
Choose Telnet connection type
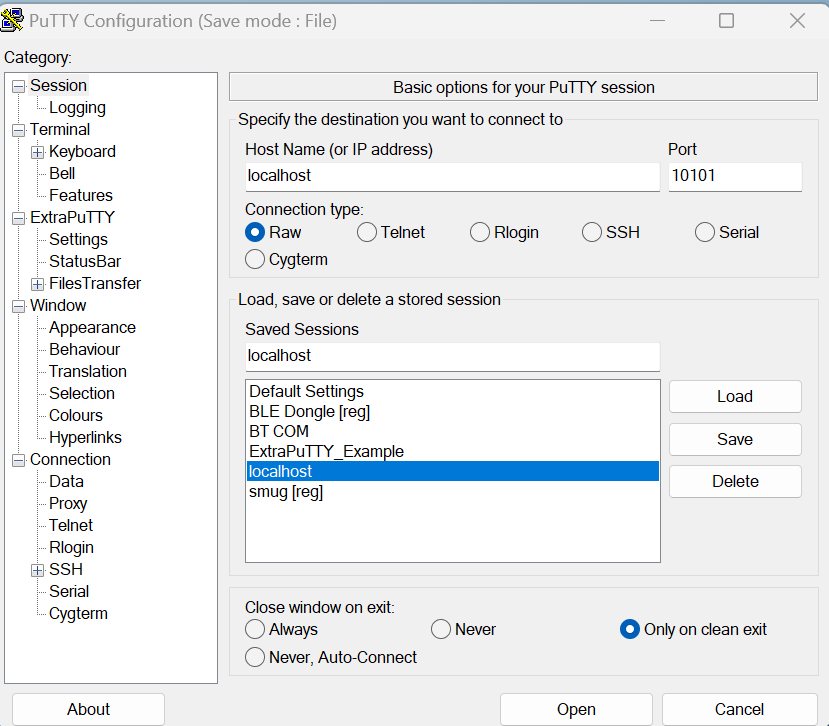click(367, 233)
